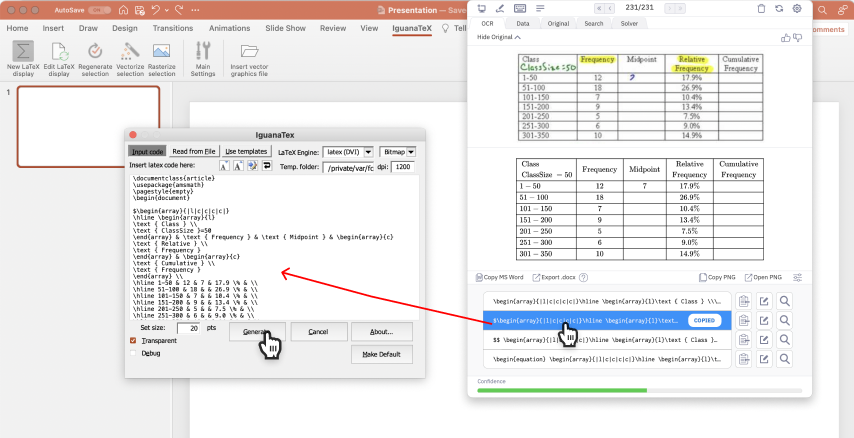This screenshot has height=438, width=854.
Task: Go to the first OCR snip
Action: 599,8
